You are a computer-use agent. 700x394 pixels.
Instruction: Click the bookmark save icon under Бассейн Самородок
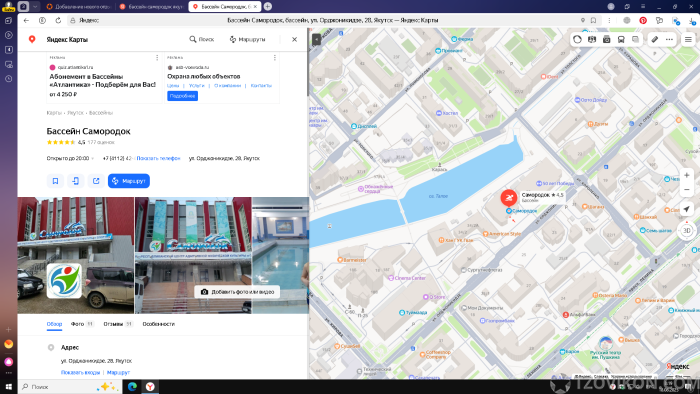(x=55, y=181)
